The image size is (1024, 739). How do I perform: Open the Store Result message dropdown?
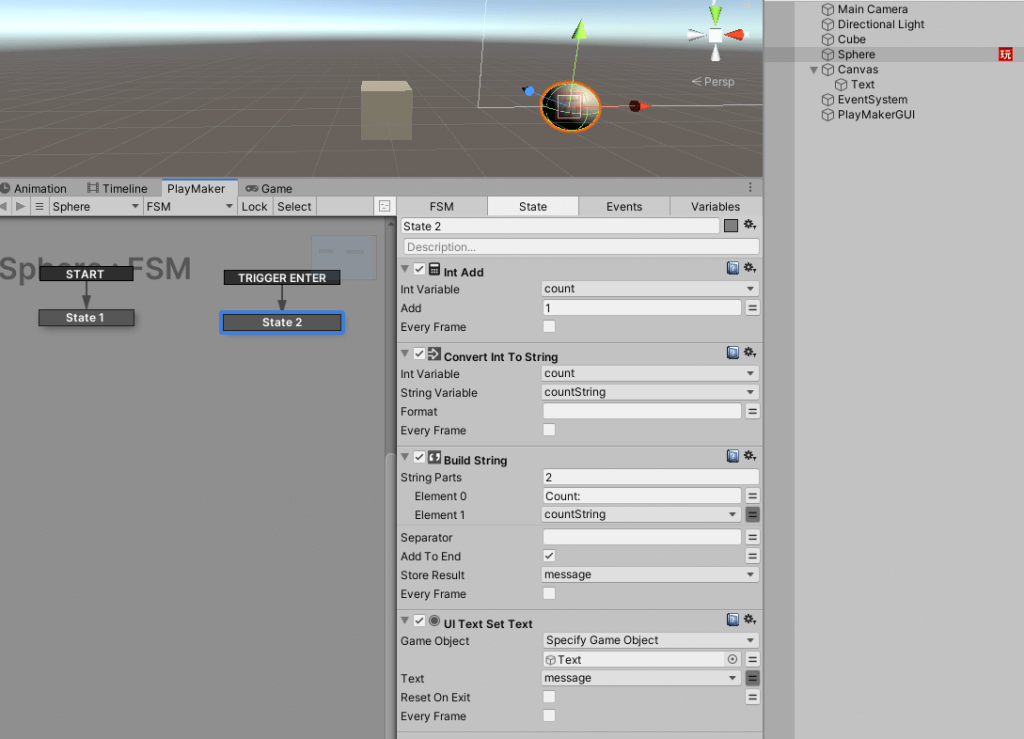(650, 575)
